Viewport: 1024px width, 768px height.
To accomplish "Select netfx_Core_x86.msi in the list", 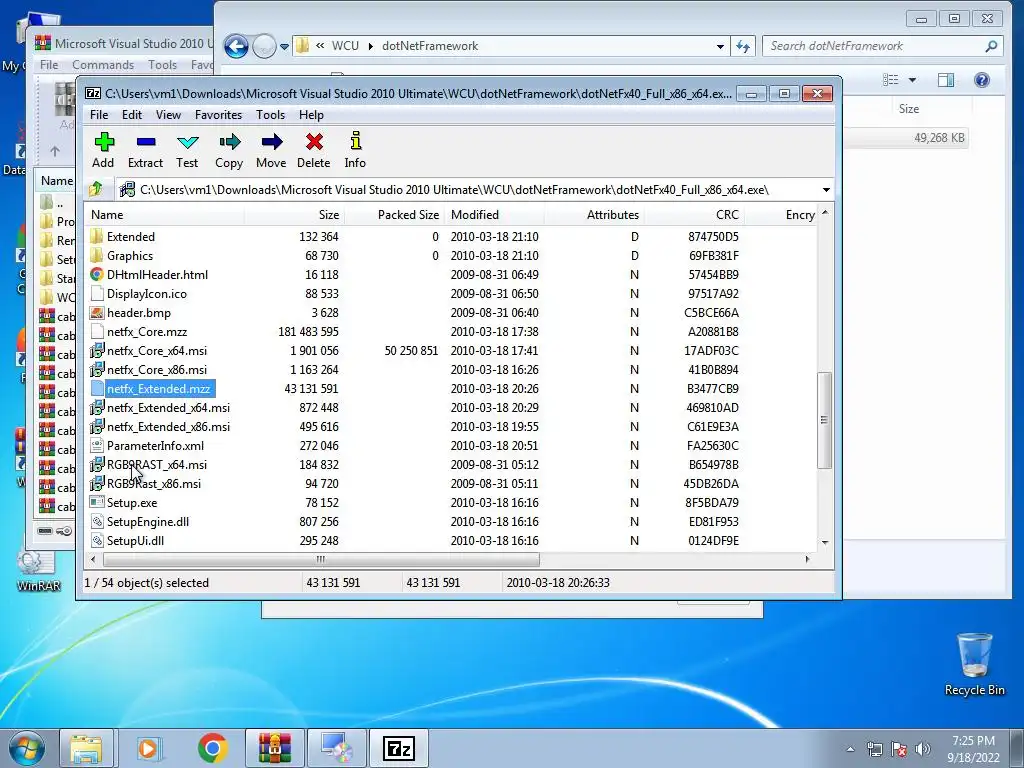I will [157, 370].
